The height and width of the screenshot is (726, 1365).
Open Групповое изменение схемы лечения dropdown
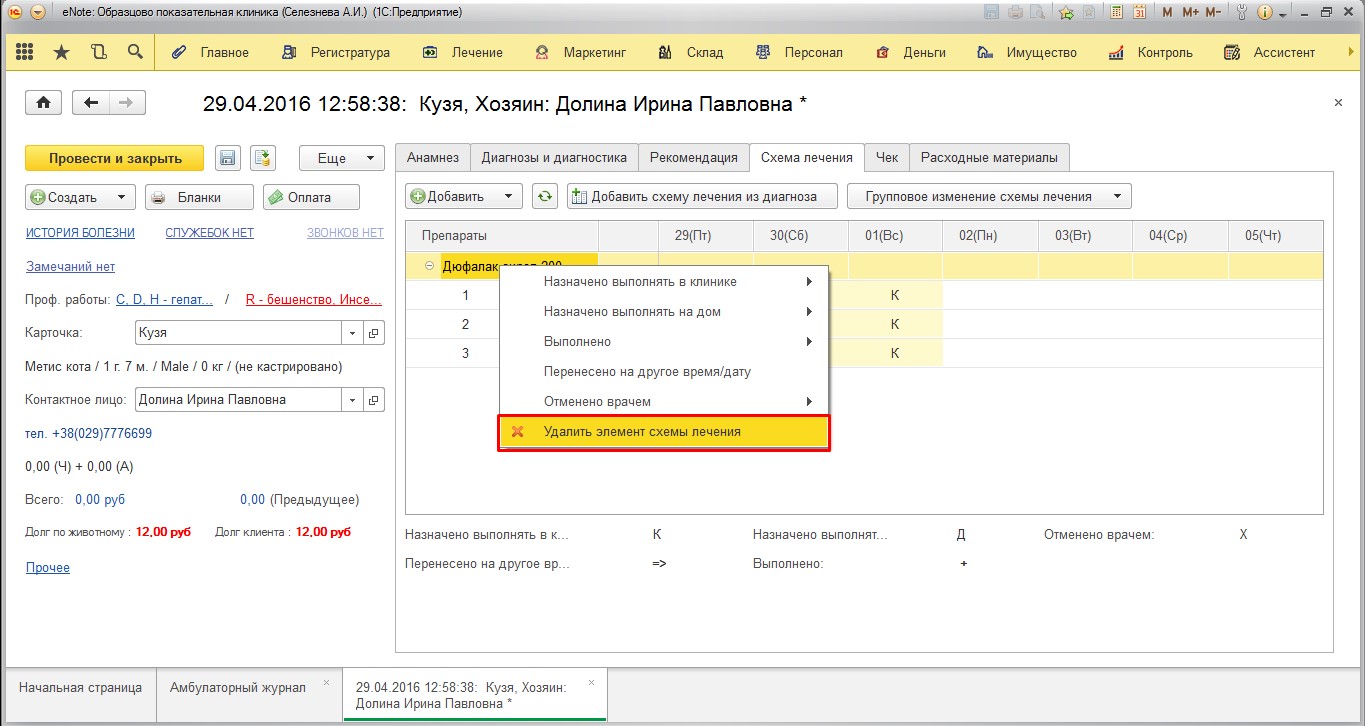point(989,196)
